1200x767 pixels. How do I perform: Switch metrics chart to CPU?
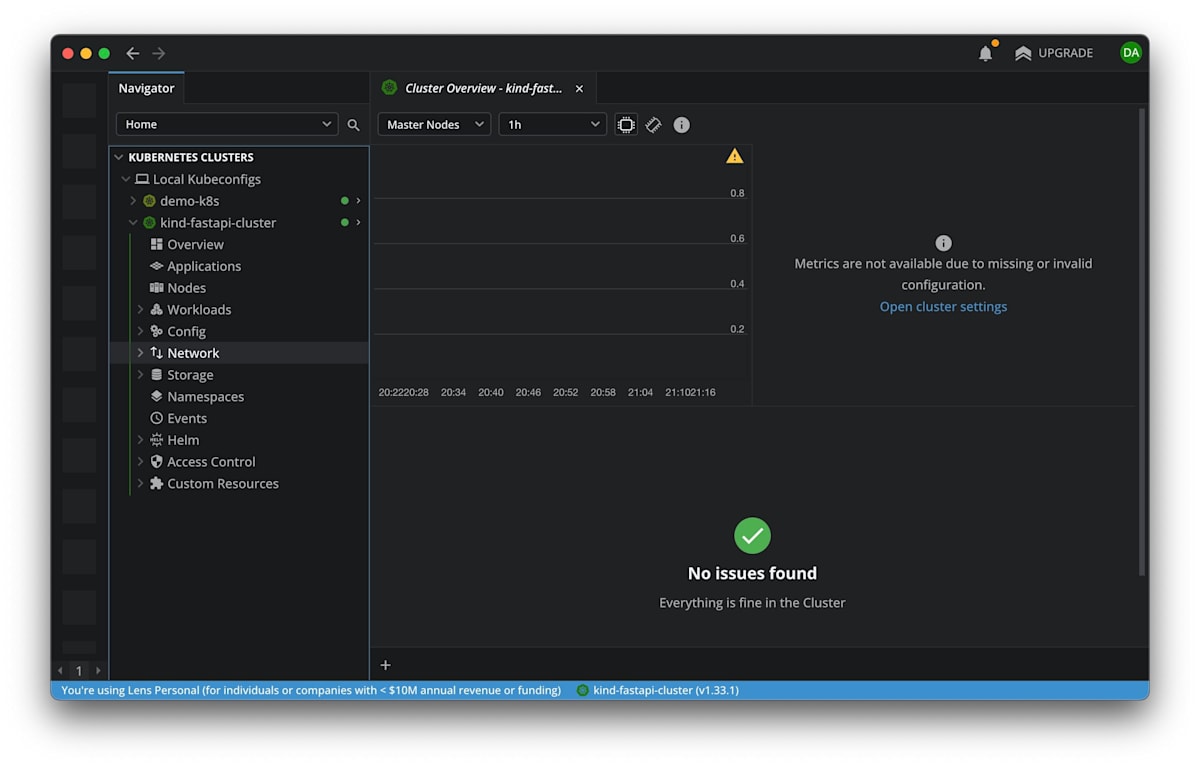[x=626, y=125]
